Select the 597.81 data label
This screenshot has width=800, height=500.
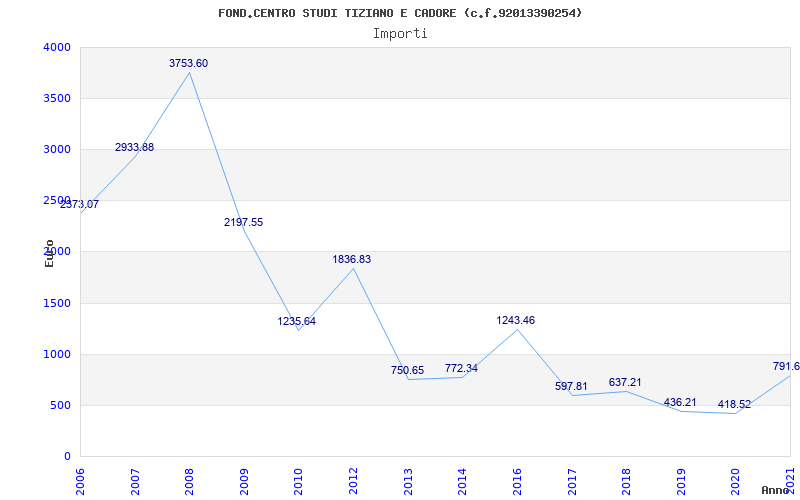(x=571, y=386)
